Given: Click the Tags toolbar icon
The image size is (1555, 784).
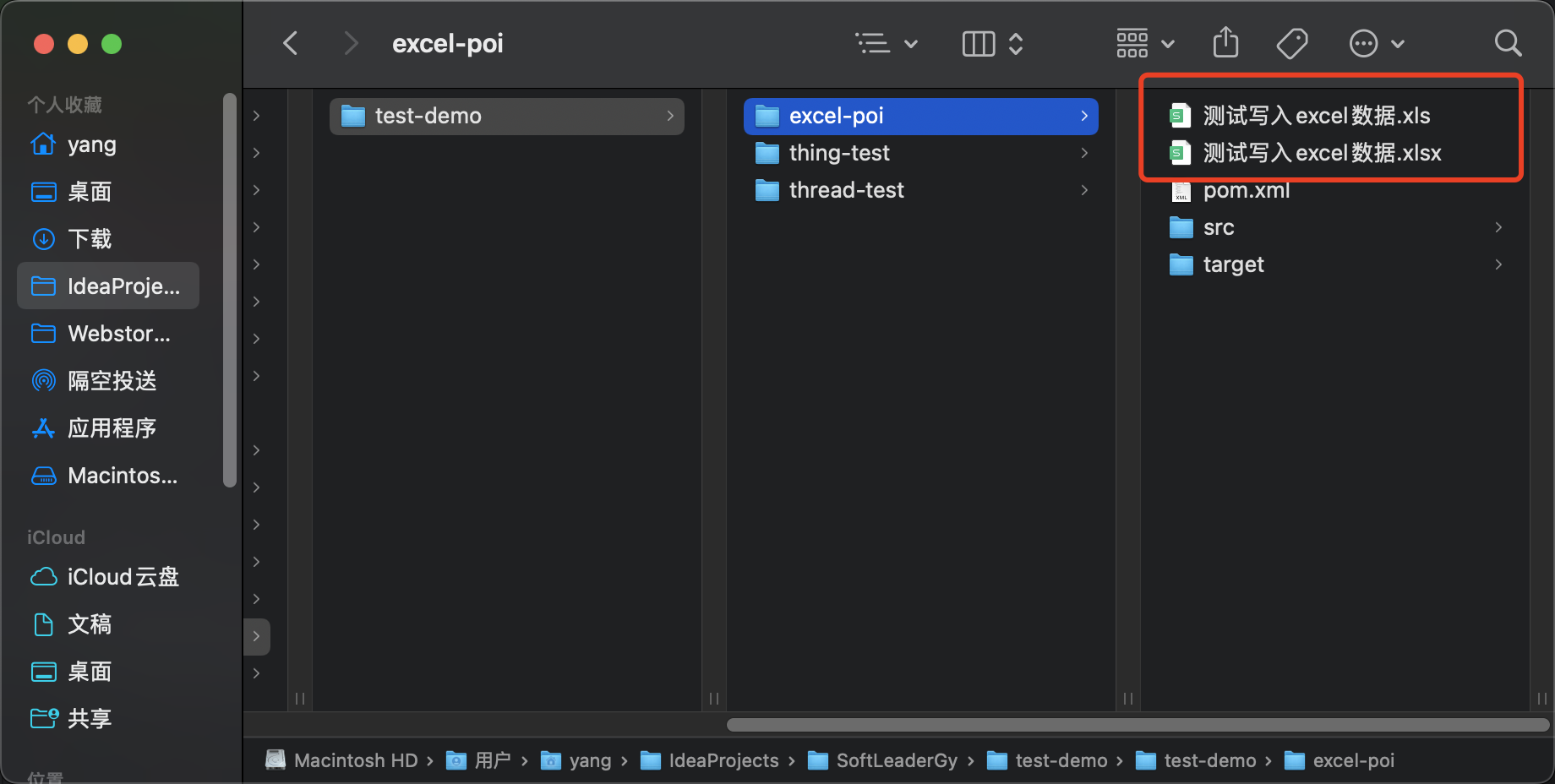Looking at the screenshot, I should (1292, 43).
